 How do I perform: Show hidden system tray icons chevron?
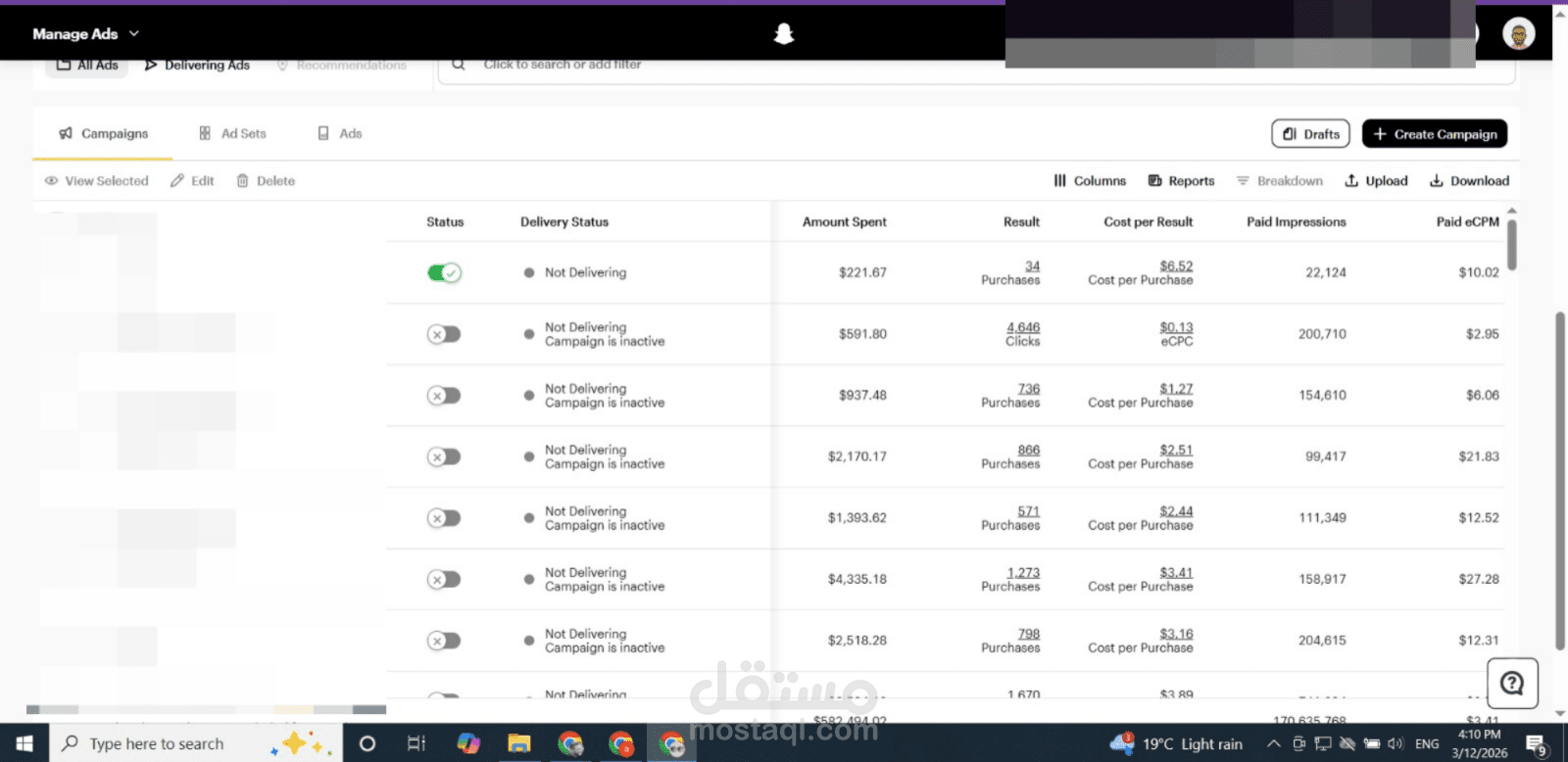point(1274,744)
